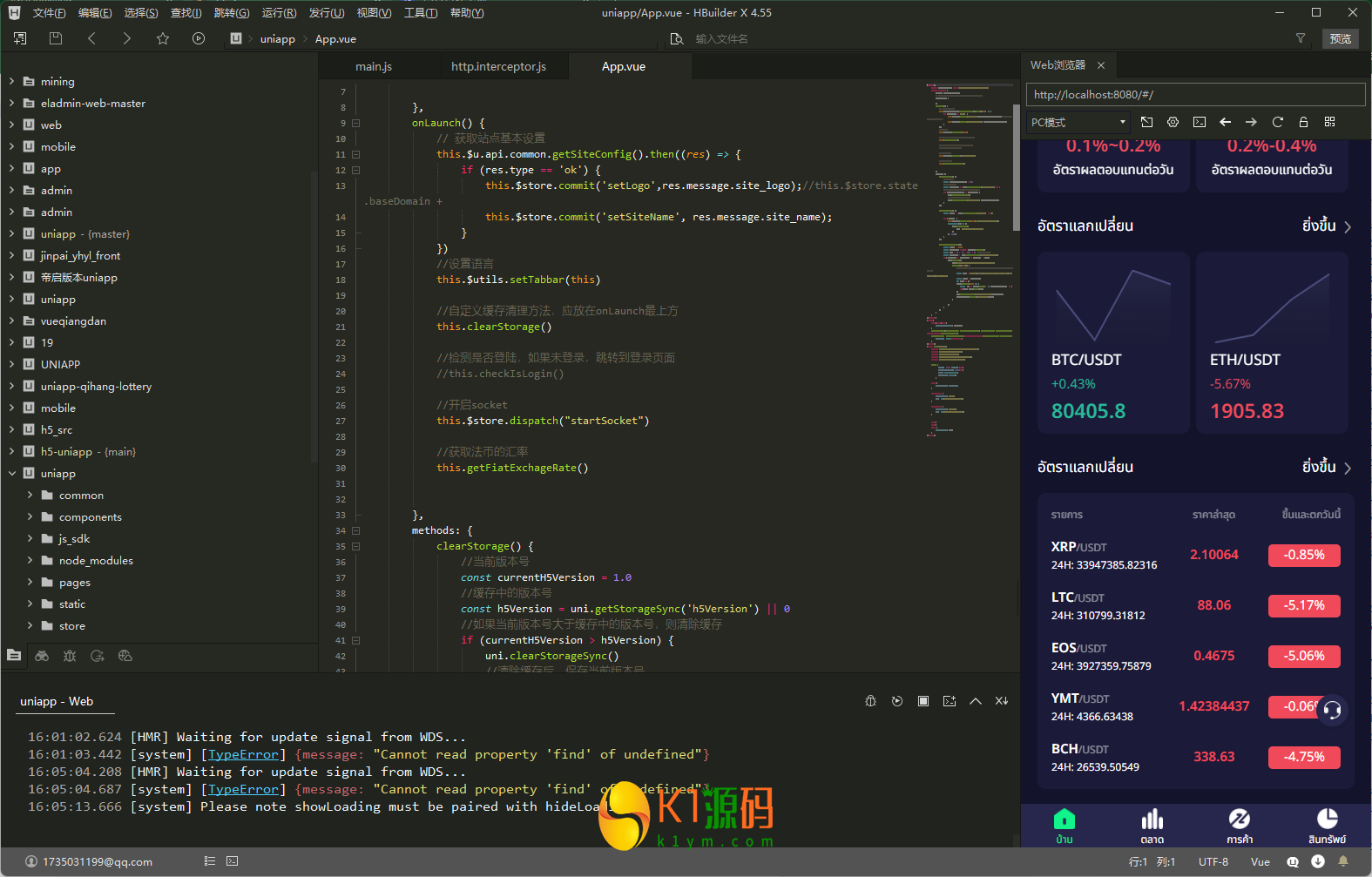Collapse the onLaunch code fold marker
This screenshot has width=1372, height=877.
tap(355, 123)
